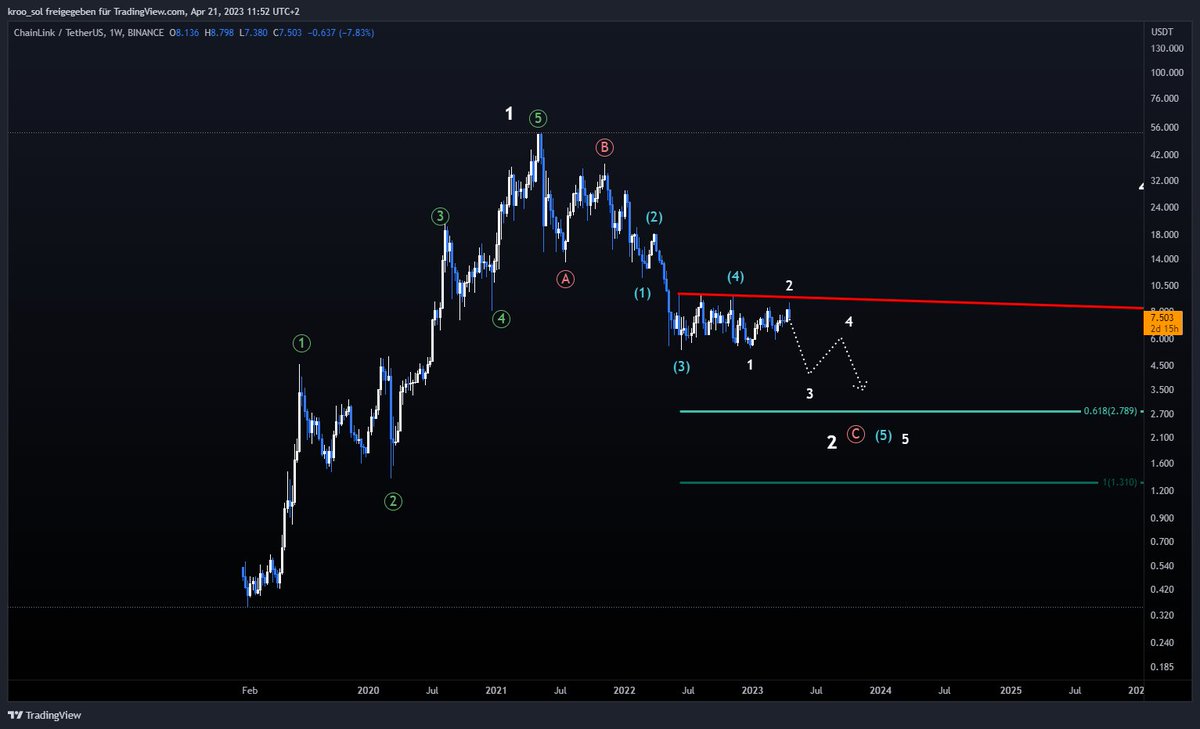The width and height of the screenshot is (1200, 729).
Task: Select the 2d 15h countdown label
Action: [1164, 329]
